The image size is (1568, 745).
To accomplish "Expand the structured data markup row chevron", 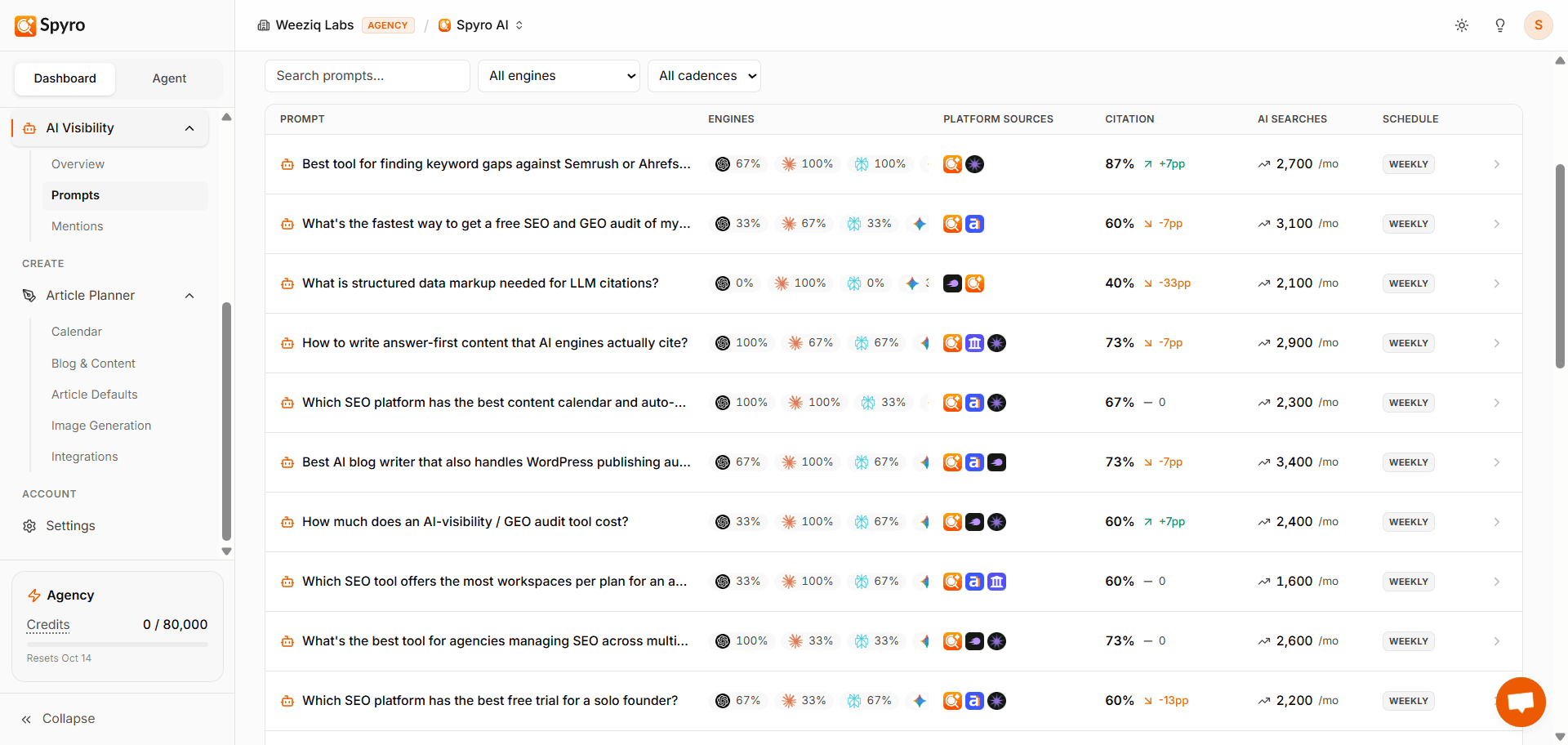I will click(x=1497, y=283).
